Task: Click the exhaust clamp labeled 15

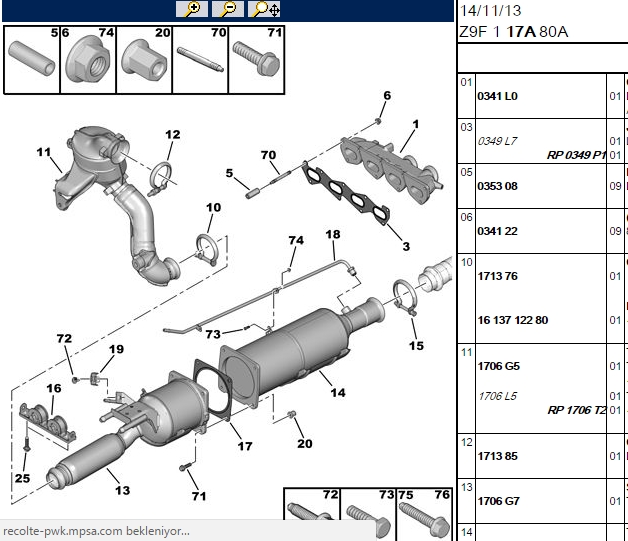Action: [x=405, y=298]
